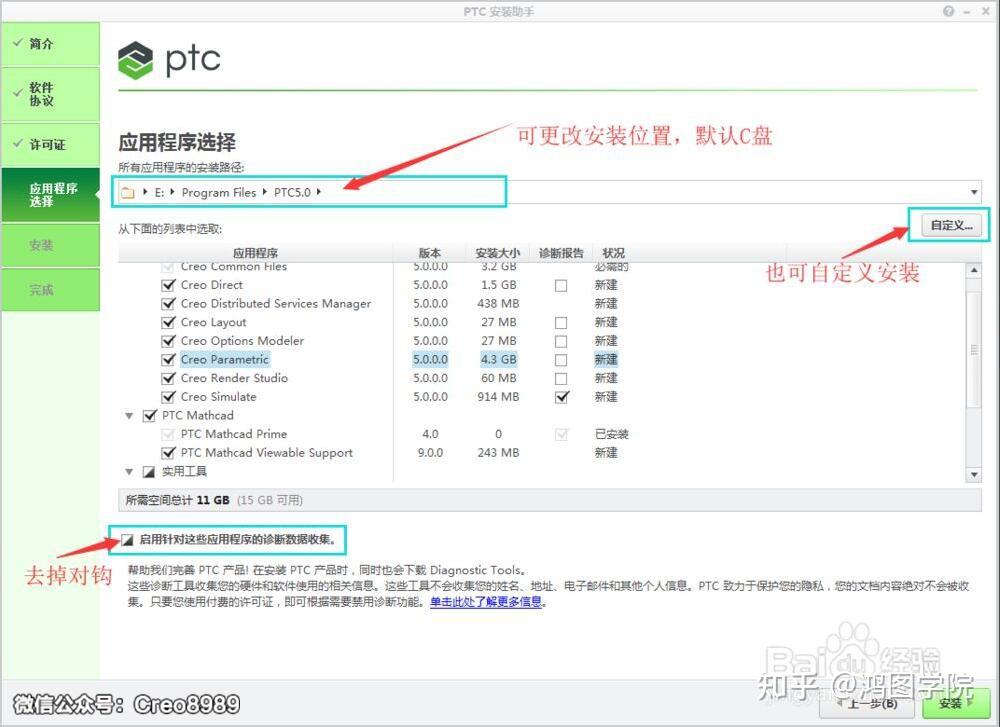Enable diagnostic report for Creo Direct
Viewport: 1000px width, 727px height.
[561, 285]
